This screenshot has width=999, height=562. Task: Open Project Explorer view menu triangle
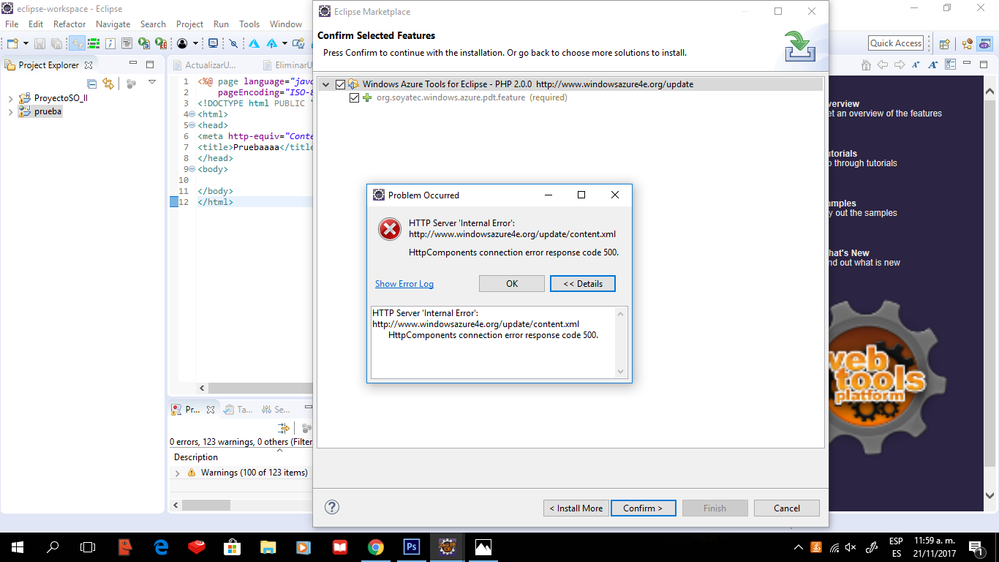(152, 82)
